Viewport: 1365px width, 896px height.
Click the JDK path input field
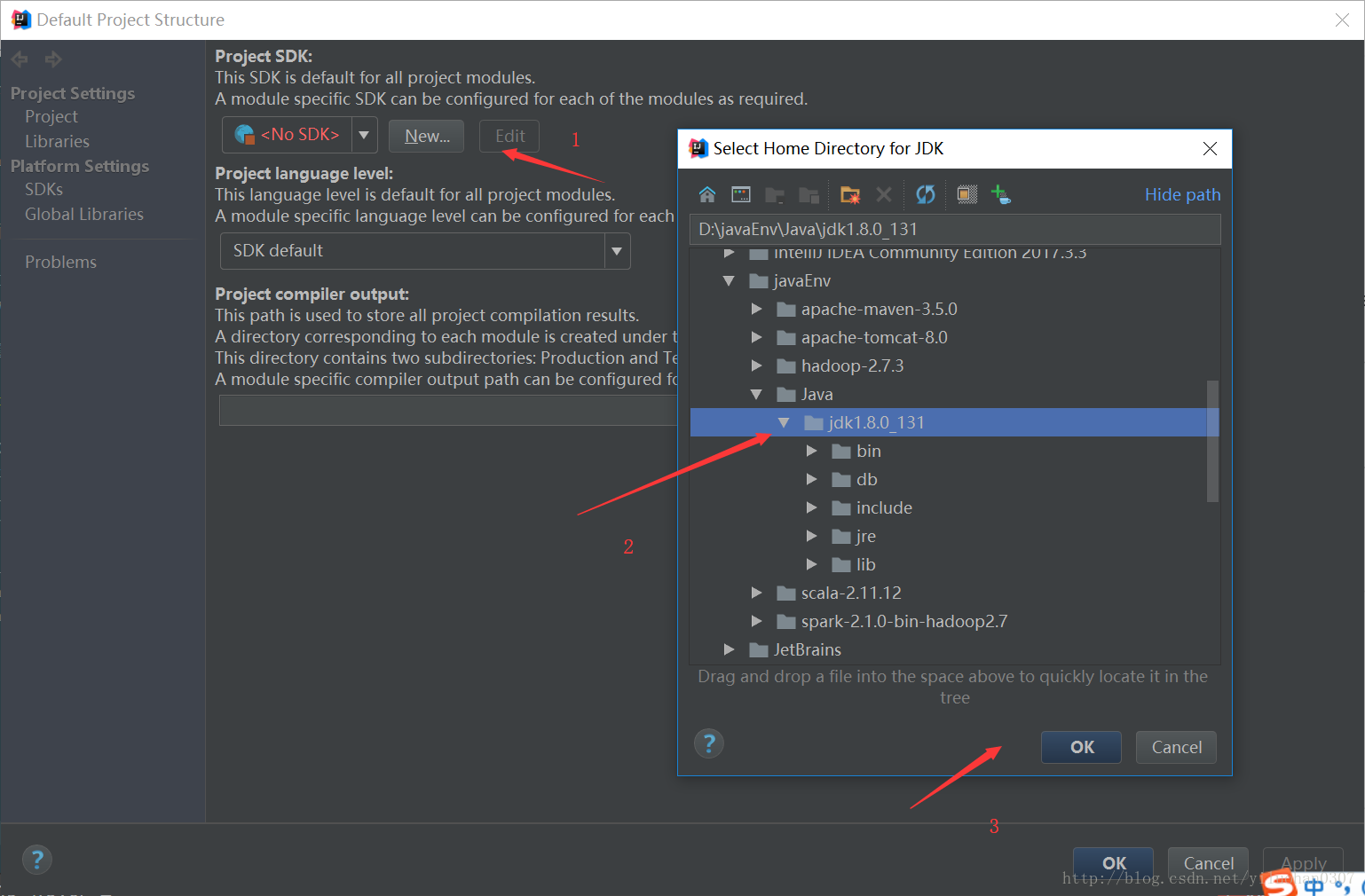(x=955, y=229)
